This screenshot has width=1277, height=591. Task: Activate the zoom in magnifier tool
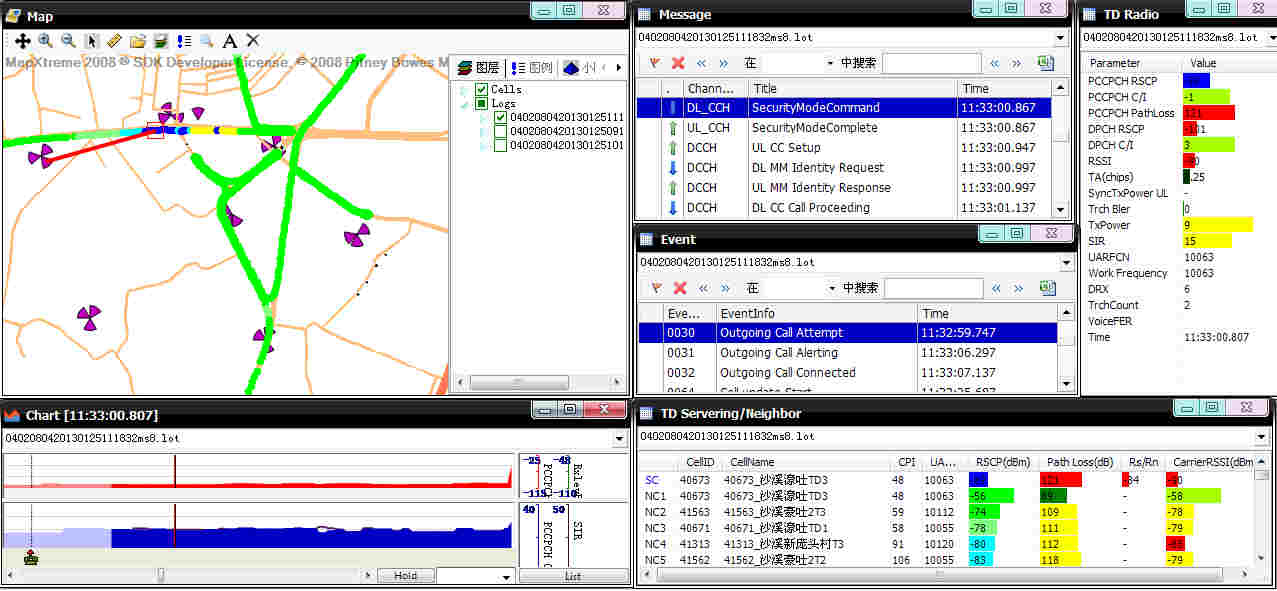[45, 41]
